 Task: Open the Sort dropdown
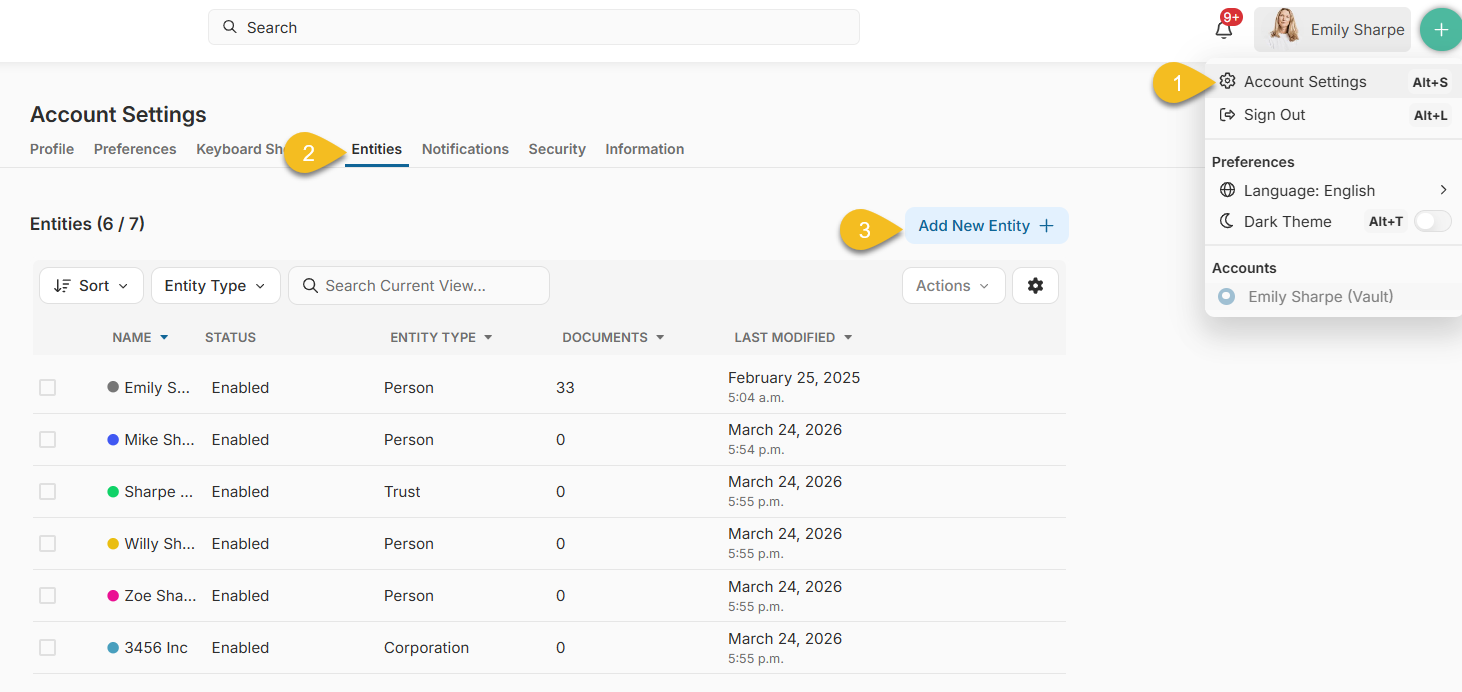pyautogui.click(x=91, y=285)
